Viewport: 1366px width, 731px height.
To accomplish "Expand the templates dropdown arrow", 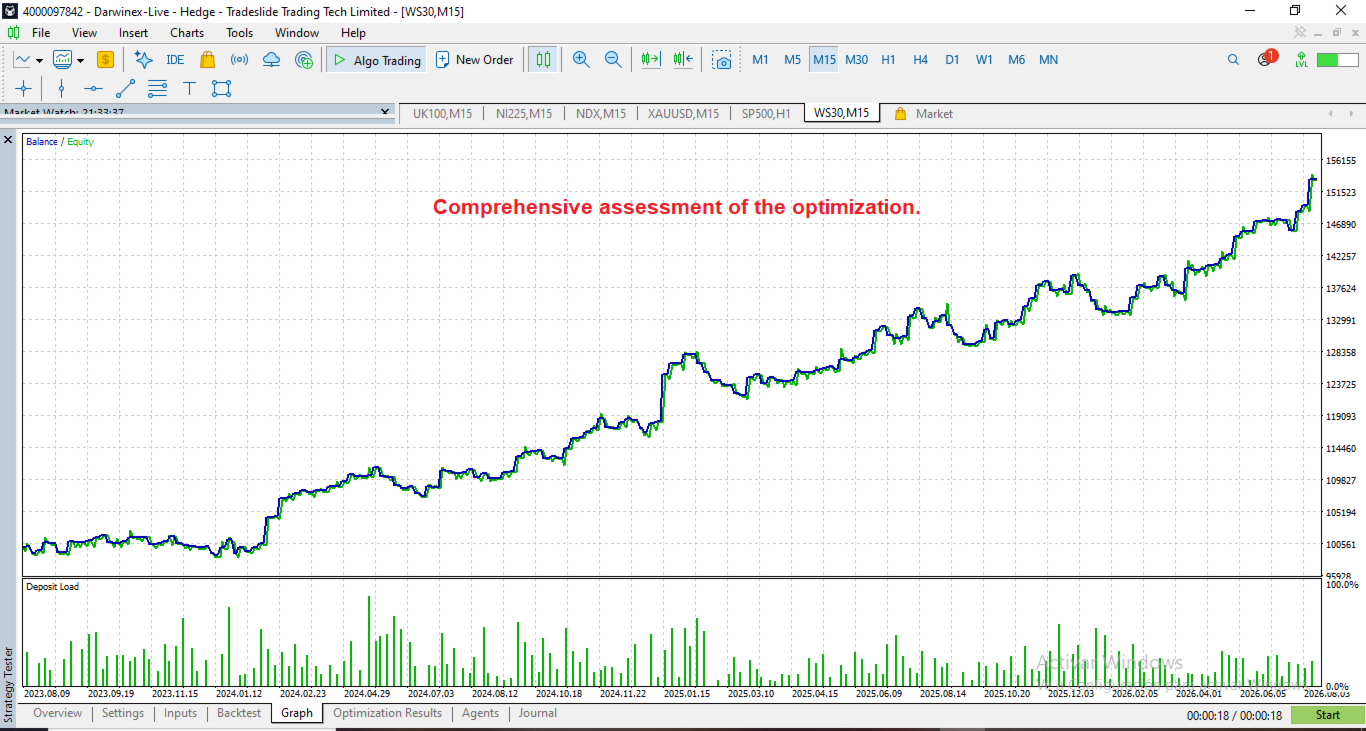I will pos(80,61).
